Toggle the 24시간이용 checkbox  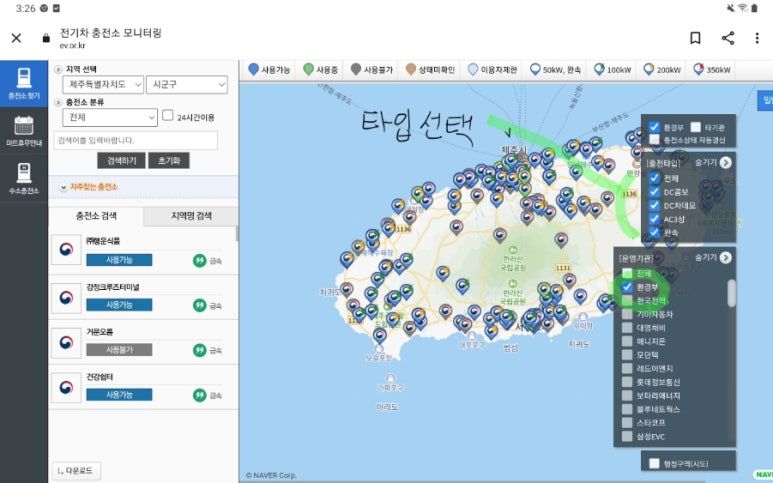(168, 115)
